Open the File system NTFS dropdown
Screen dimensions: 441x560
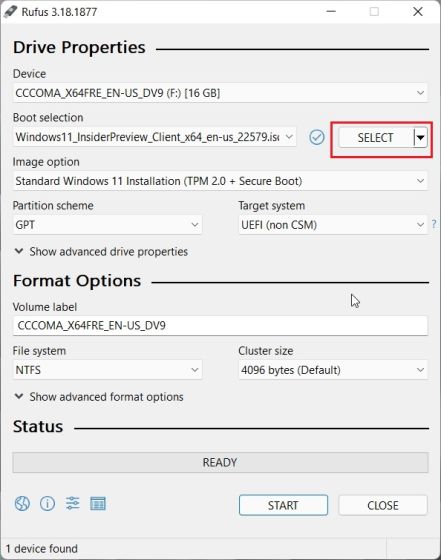[107, 370]
